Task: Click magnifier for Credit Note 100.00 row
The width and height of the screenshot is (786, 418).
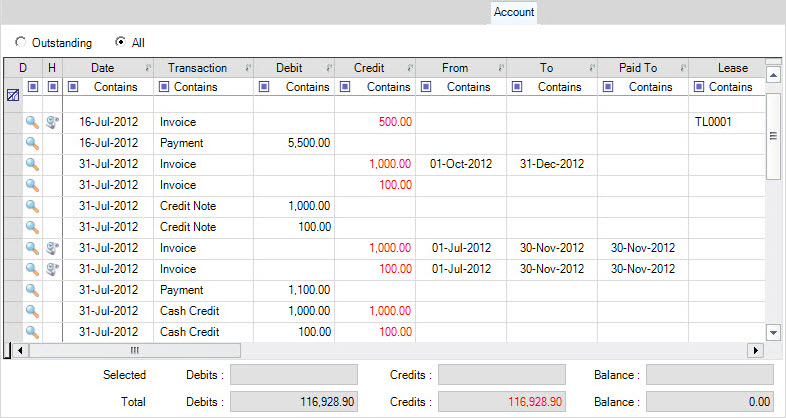Action: [33, 227]
